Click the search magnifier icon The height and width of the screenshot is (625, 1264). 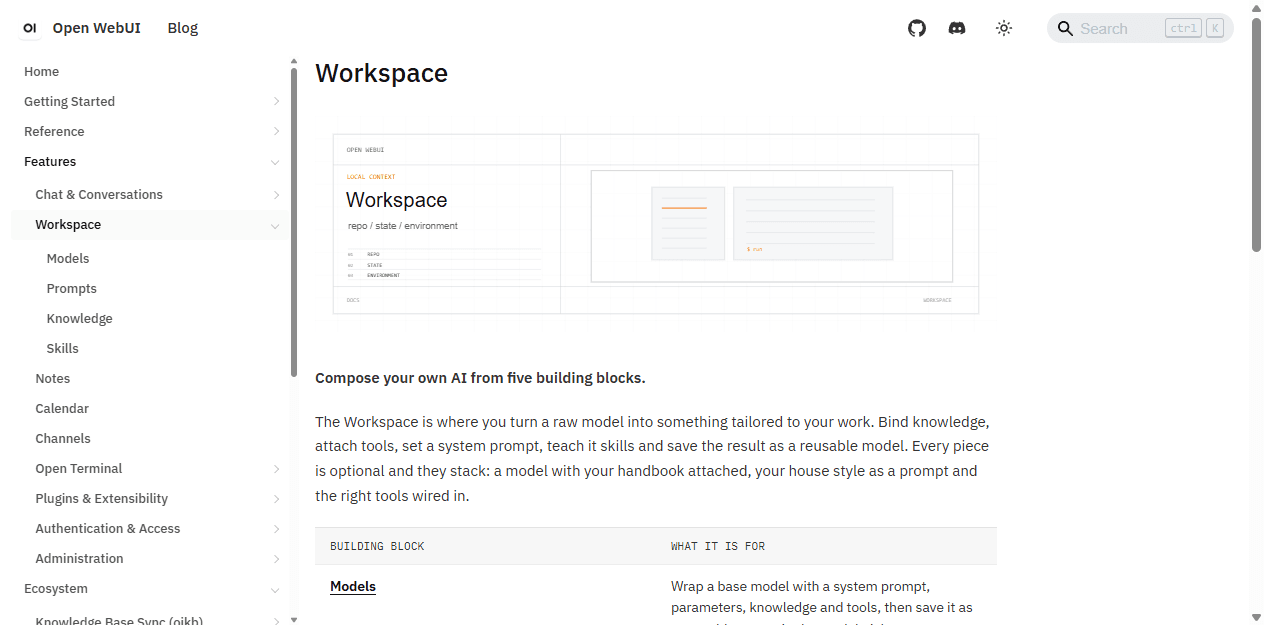1065,28
